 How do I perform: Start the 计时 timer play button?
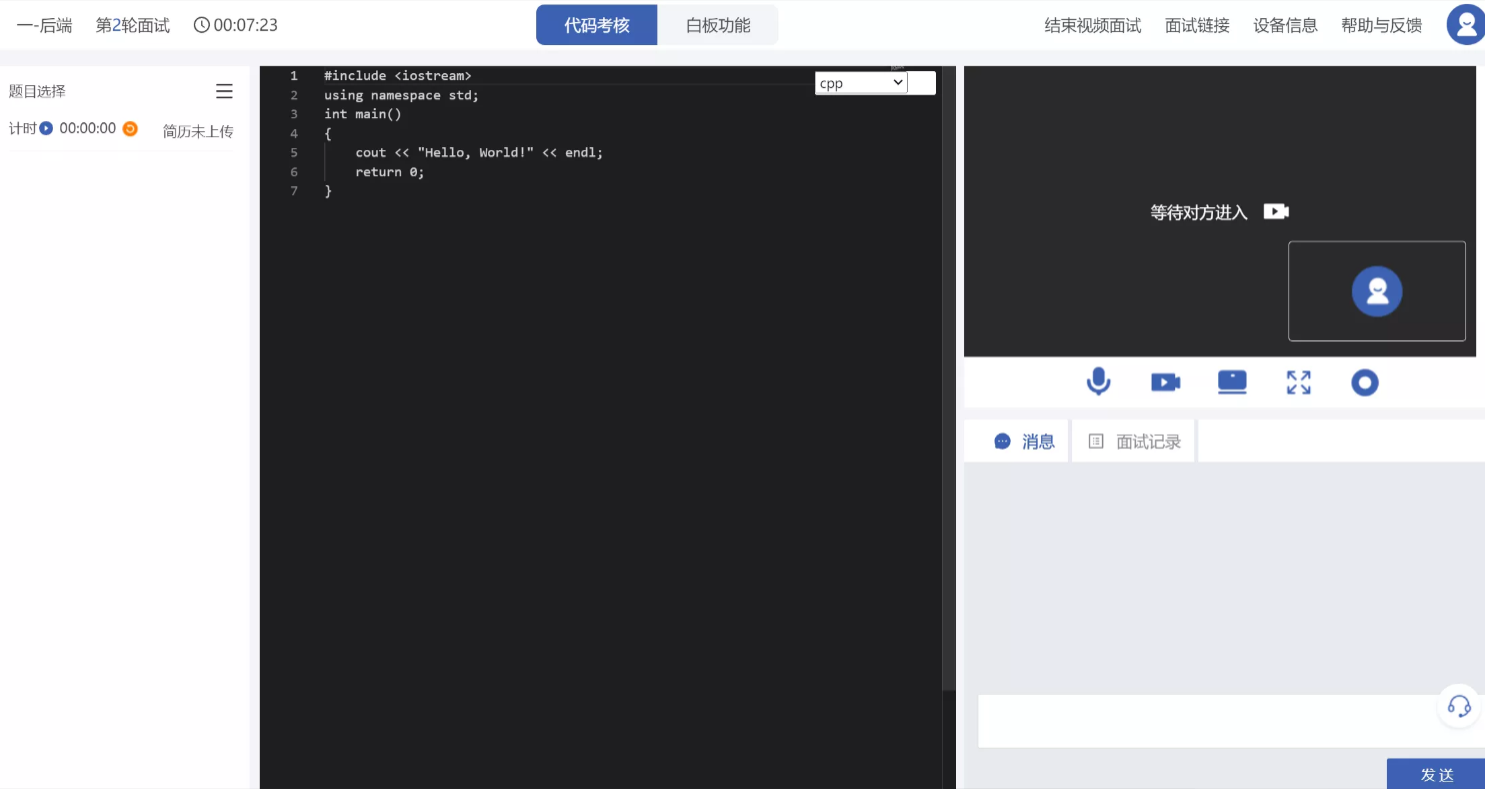click(x=46, y=128)
